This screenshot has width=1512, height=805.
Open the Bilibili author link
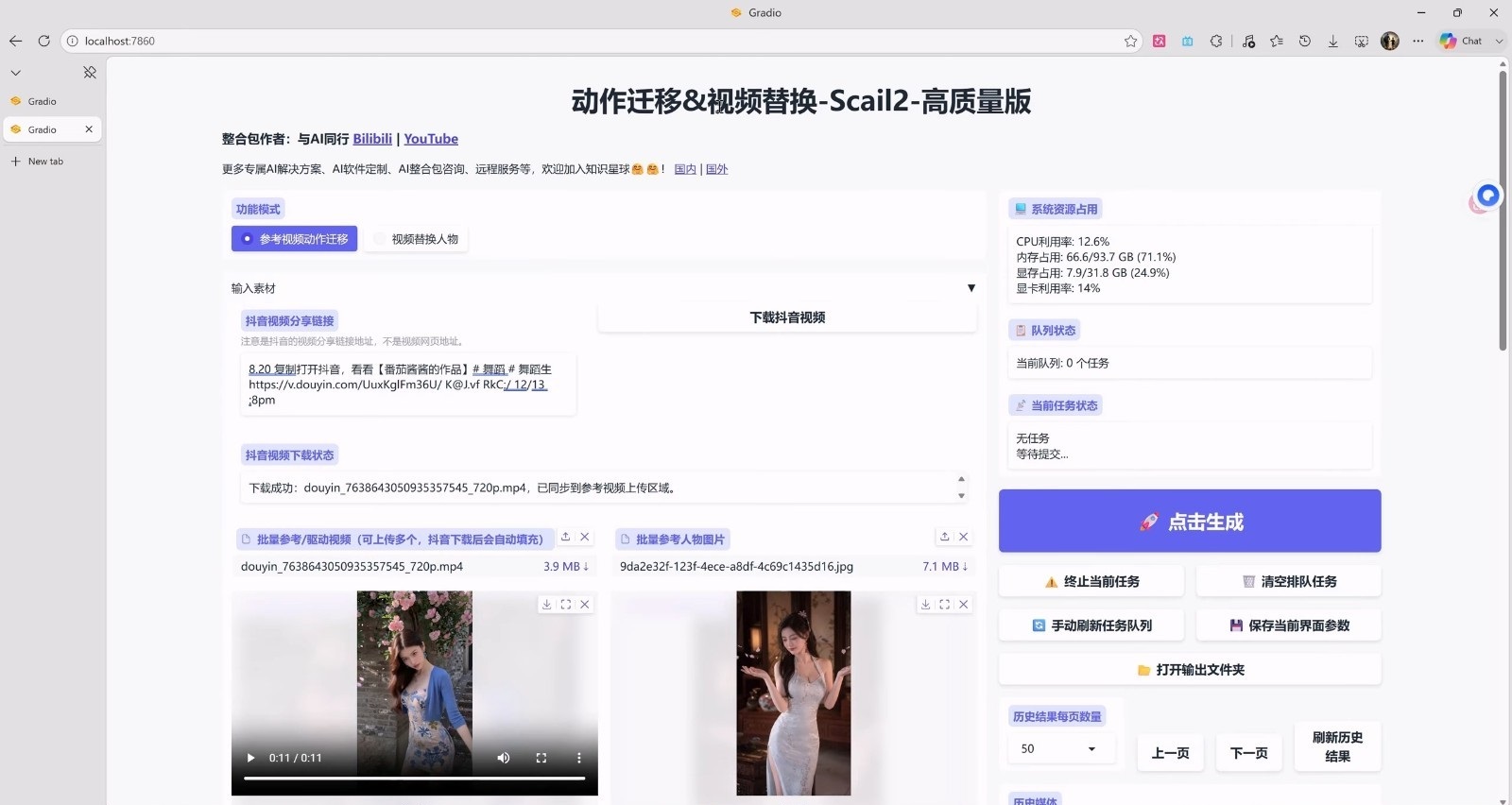click(372, 139)
